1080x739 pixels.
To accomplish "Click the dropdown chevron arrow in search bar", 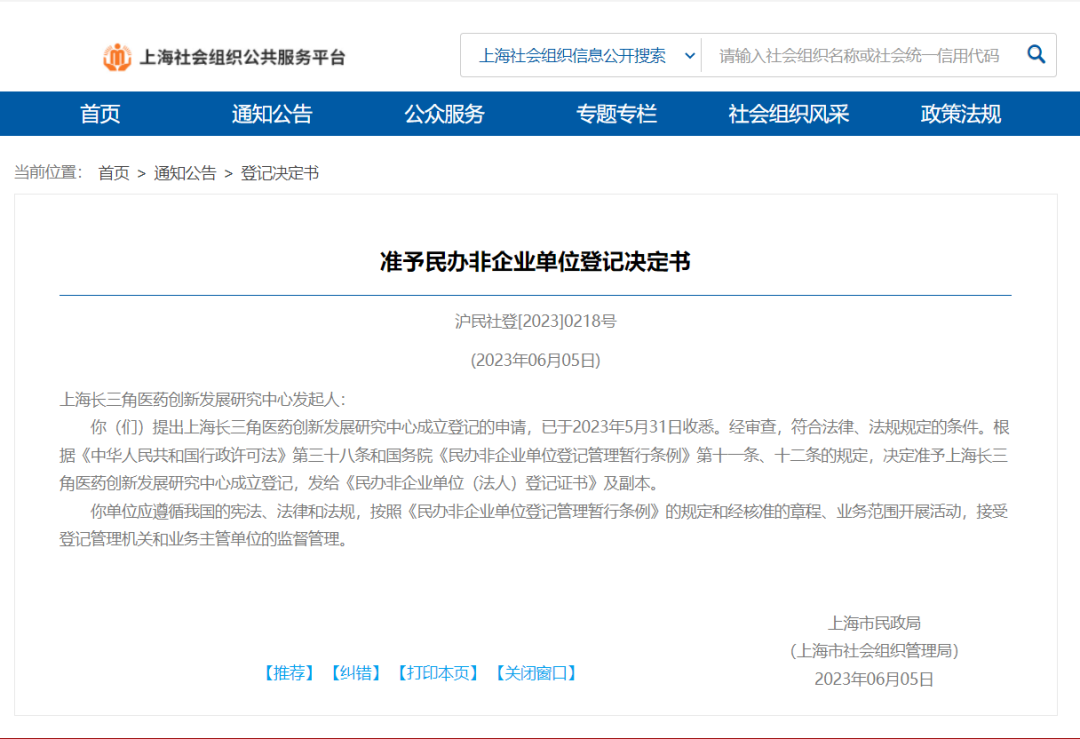I will pyautogui.click(x=689, y=56).
